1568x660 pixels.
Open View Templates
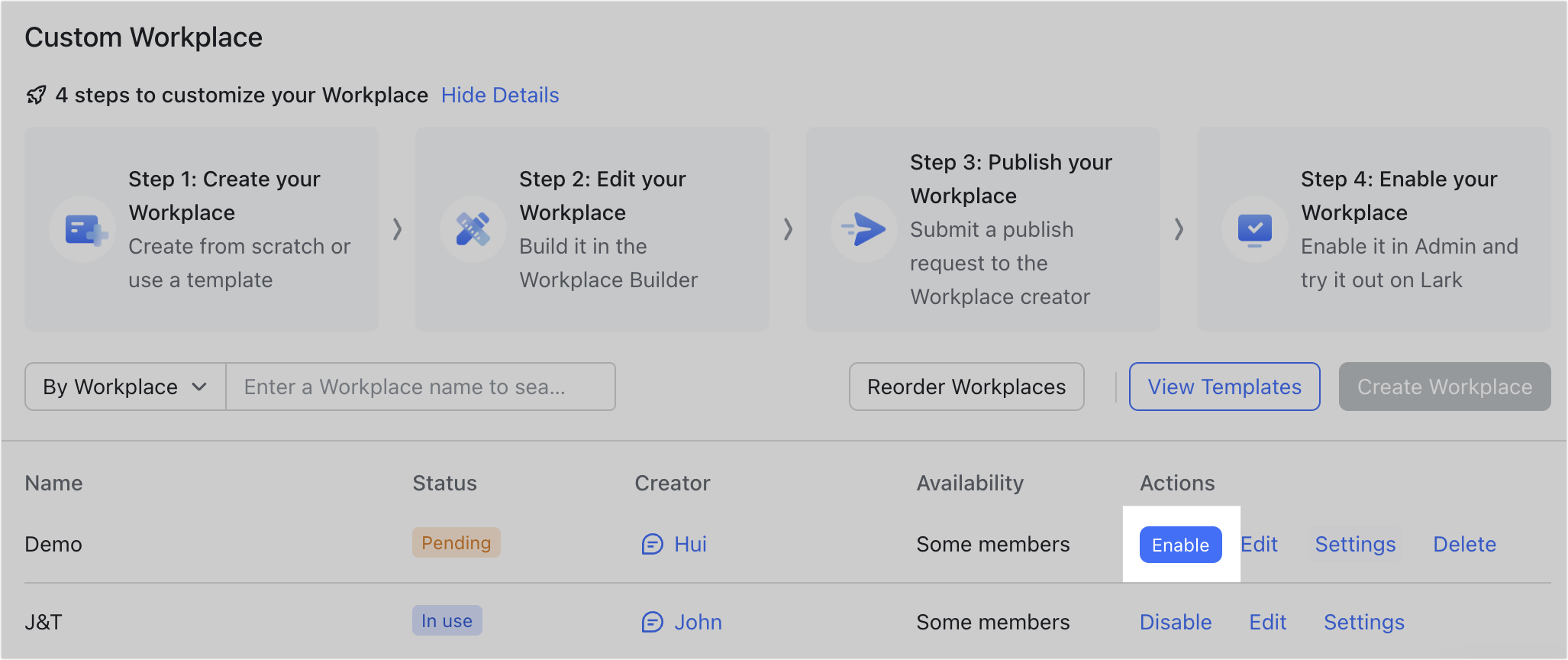pyautogui.click(x=1224, y=387)
